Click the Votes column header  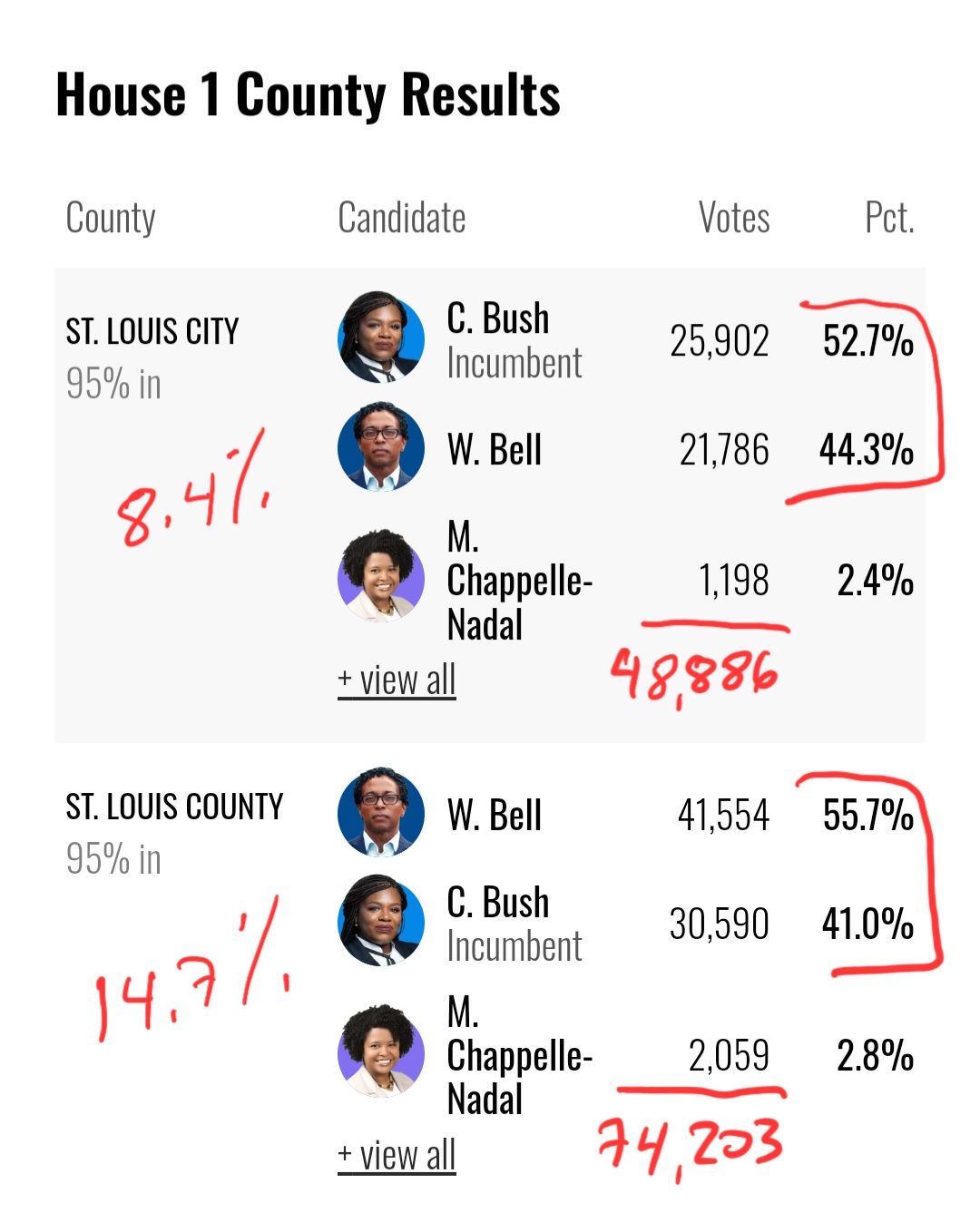[x=733, y=218]
